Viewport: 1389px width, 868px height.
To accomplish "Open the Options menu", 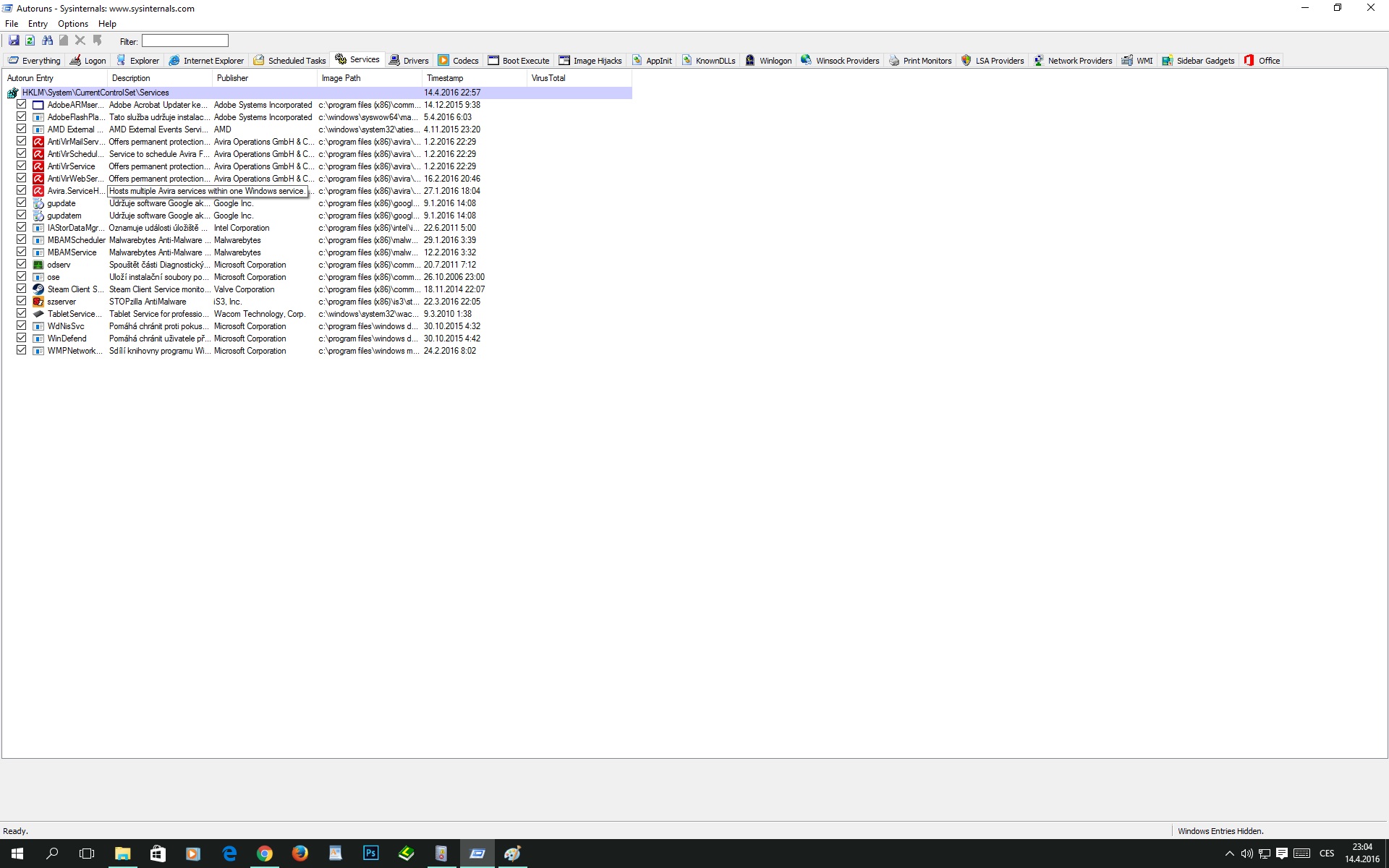I will [73, 24].
